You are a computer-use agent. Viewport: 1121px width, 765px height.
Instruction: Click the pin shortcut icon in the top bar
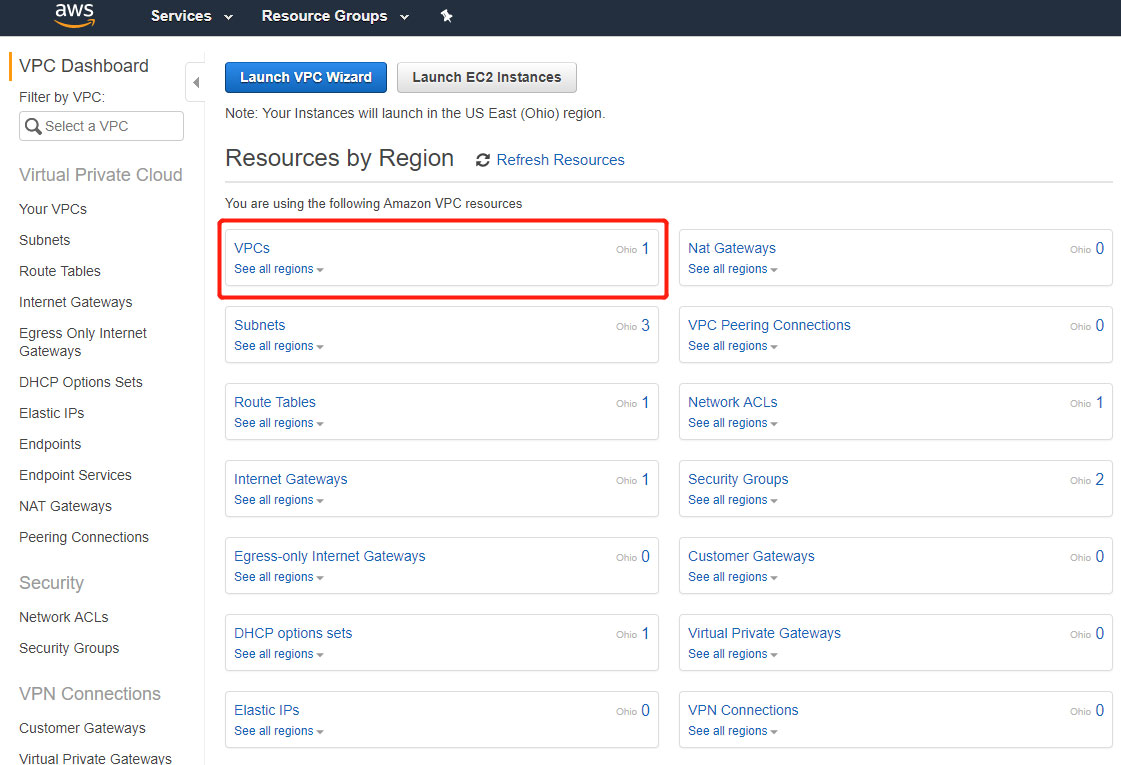pyautogui.click(x=446, y=16)
